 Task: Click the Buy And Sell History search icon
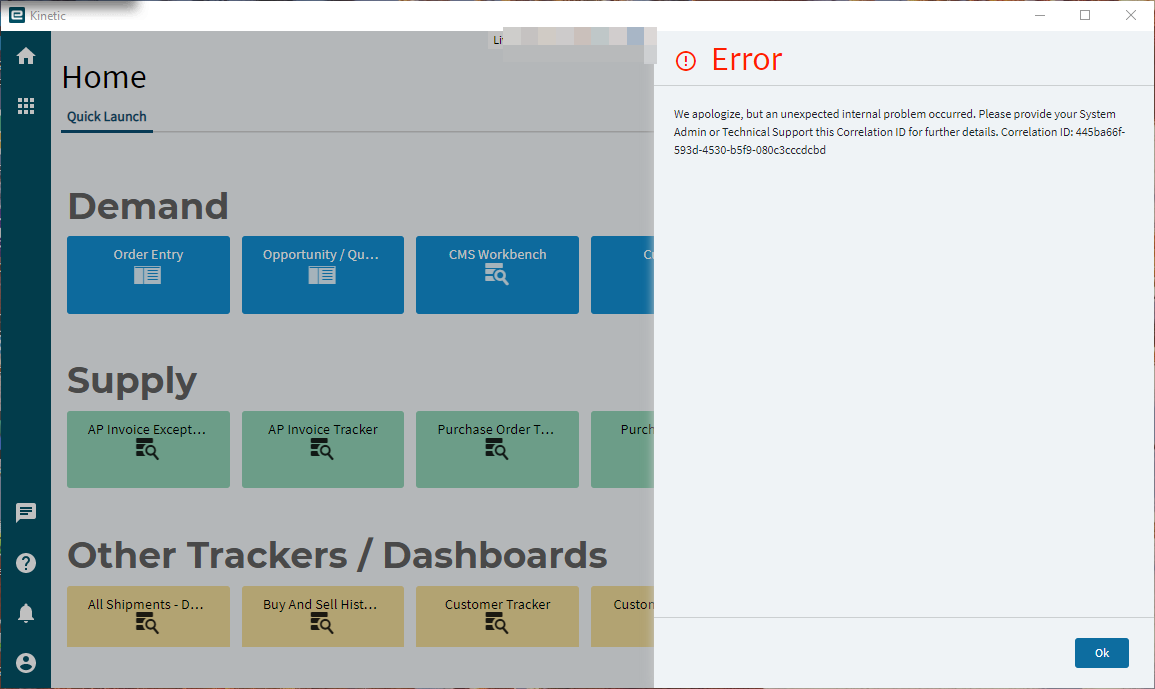click(322, 623)
